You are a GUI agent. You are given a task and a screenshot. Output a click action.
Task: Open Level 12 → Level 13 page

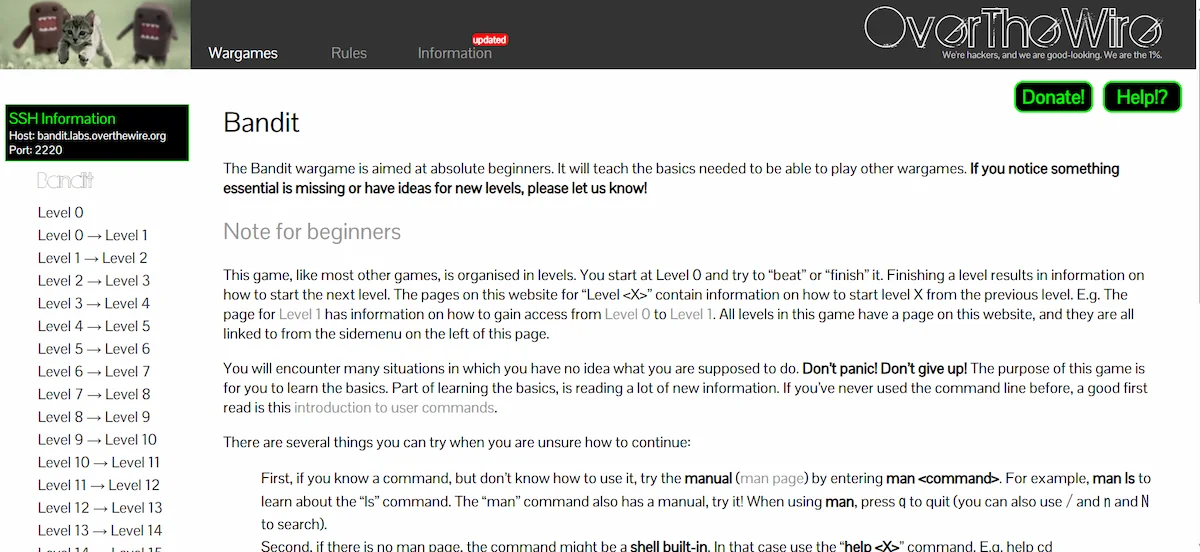[x=100, y=507]
